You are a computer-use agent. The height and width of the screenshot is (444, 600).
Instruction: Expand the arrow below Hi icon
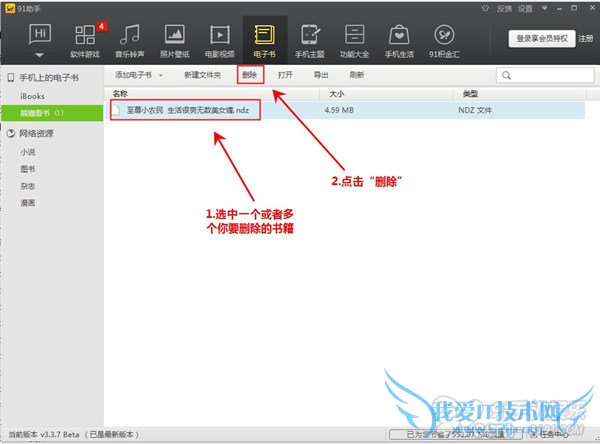point(39,55)
